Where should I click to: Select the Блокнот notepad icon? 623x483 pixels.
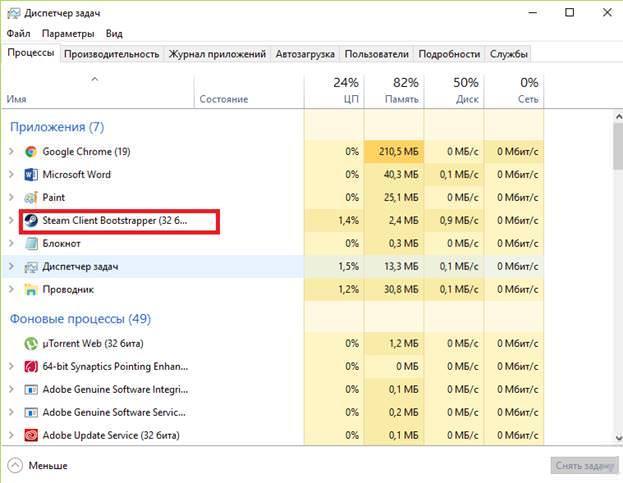click(31, 243)
